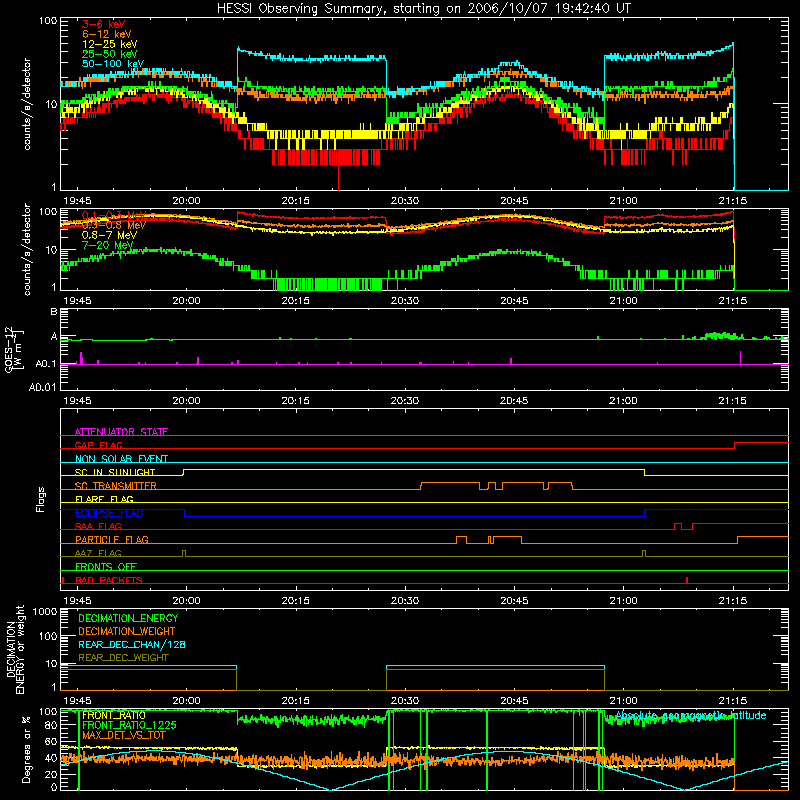Click '20:00' tick under the keV panel
The width and height of the screenshot is (800, 800).
186,201
